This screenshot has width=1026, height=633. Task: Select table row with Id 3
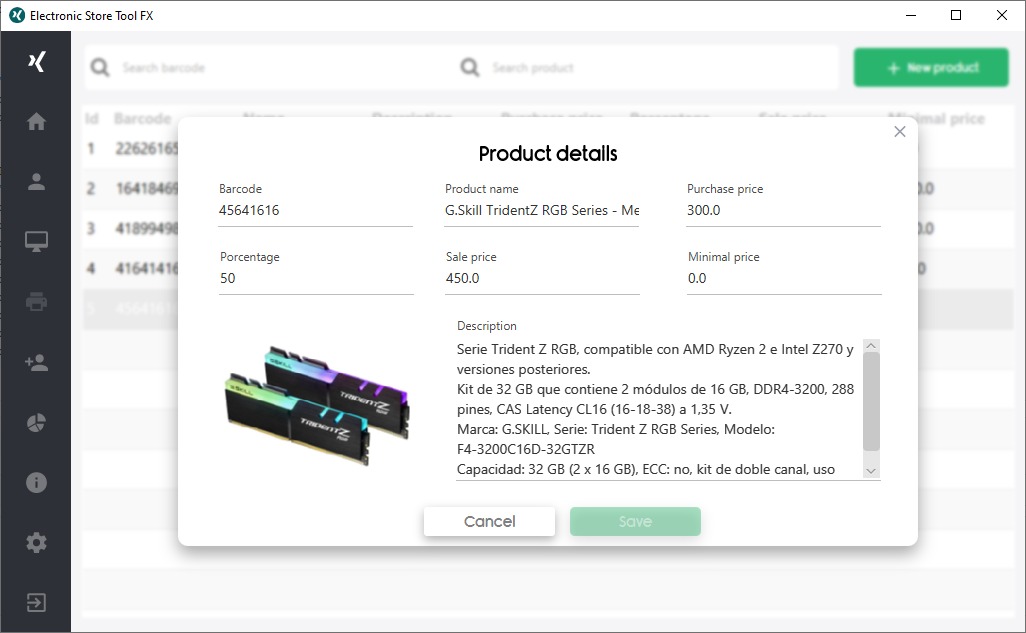tap(131, 228)
